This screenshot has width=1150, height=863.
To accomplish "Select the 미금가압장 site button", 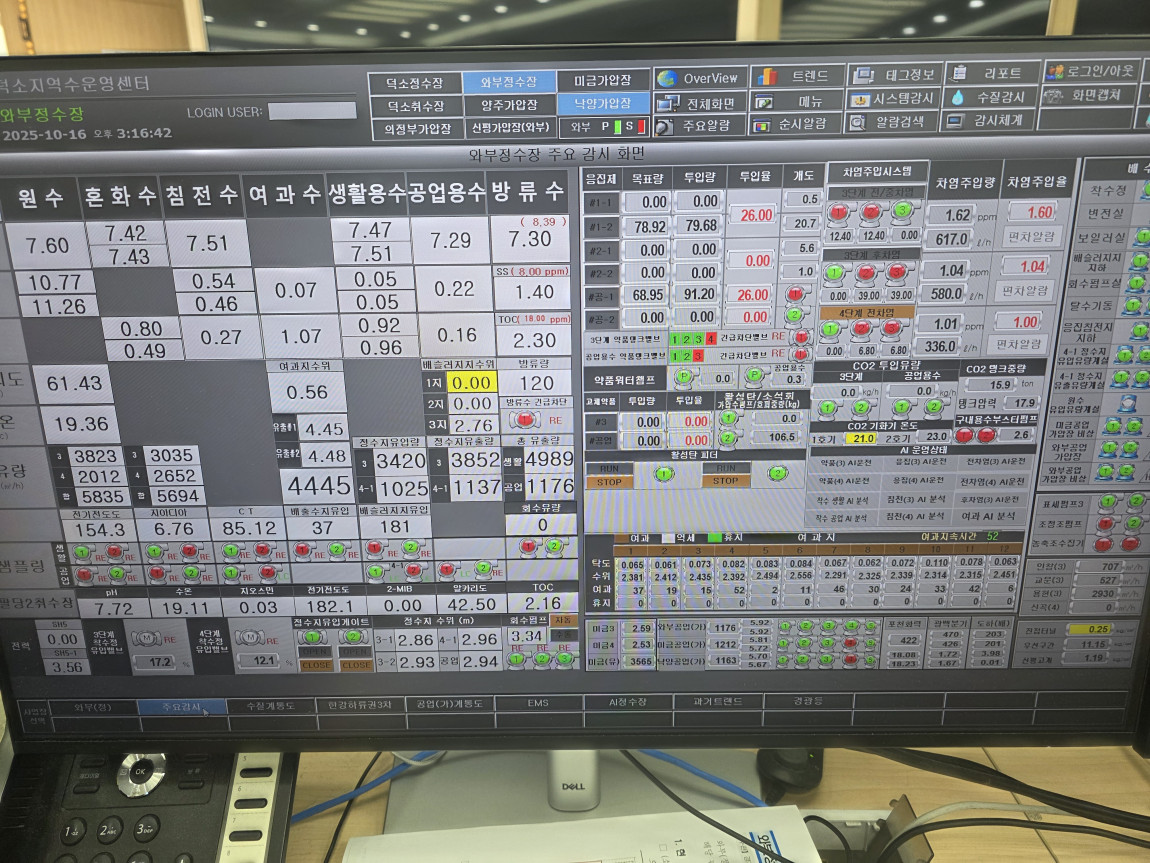I will (602, 80).
